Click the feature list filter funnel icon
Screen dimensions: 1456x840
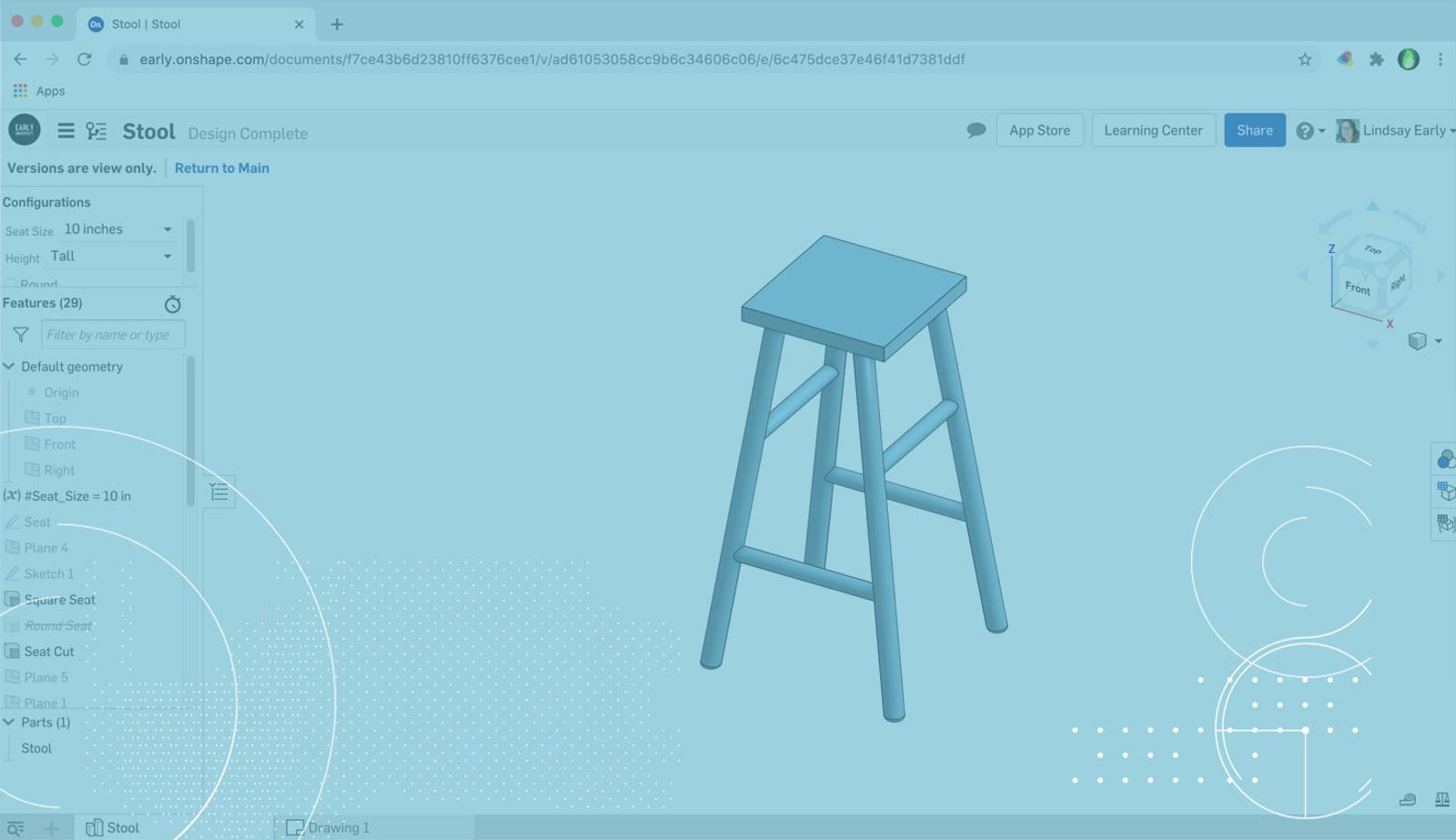tap(20, 335)
